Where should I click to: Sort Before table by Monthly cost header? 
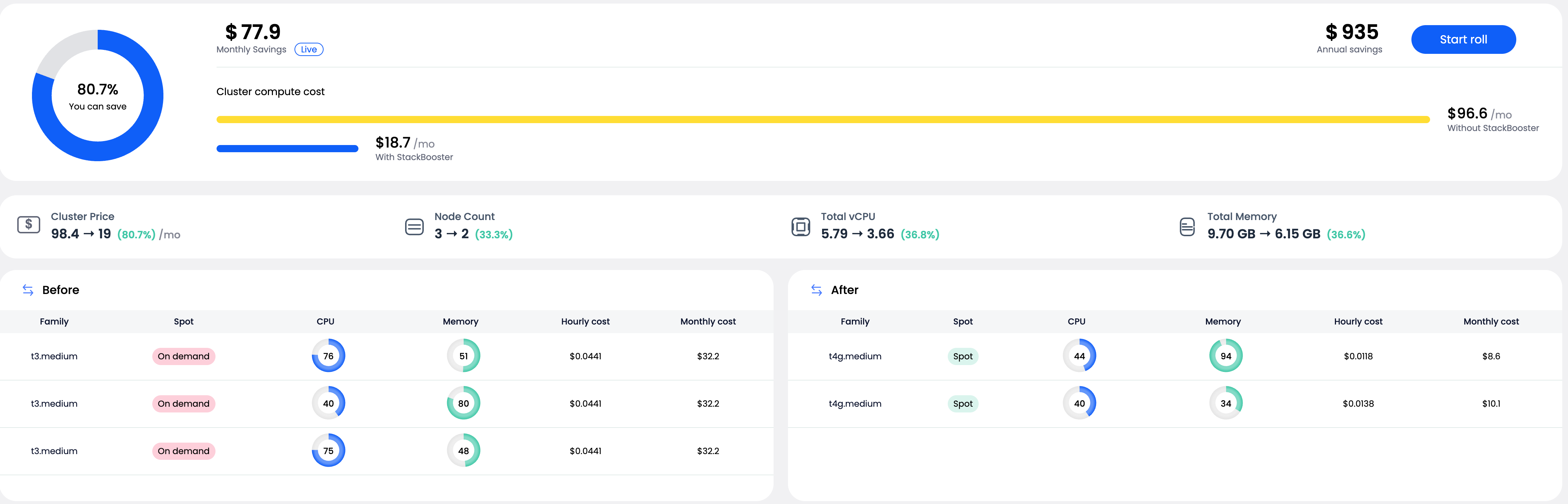pos(707,321)
